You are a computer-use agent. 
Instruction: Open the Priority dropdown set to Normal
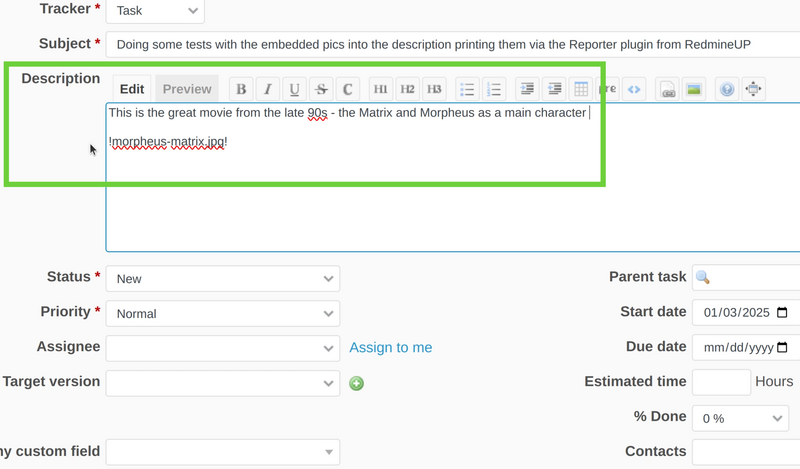coord(222,313)
